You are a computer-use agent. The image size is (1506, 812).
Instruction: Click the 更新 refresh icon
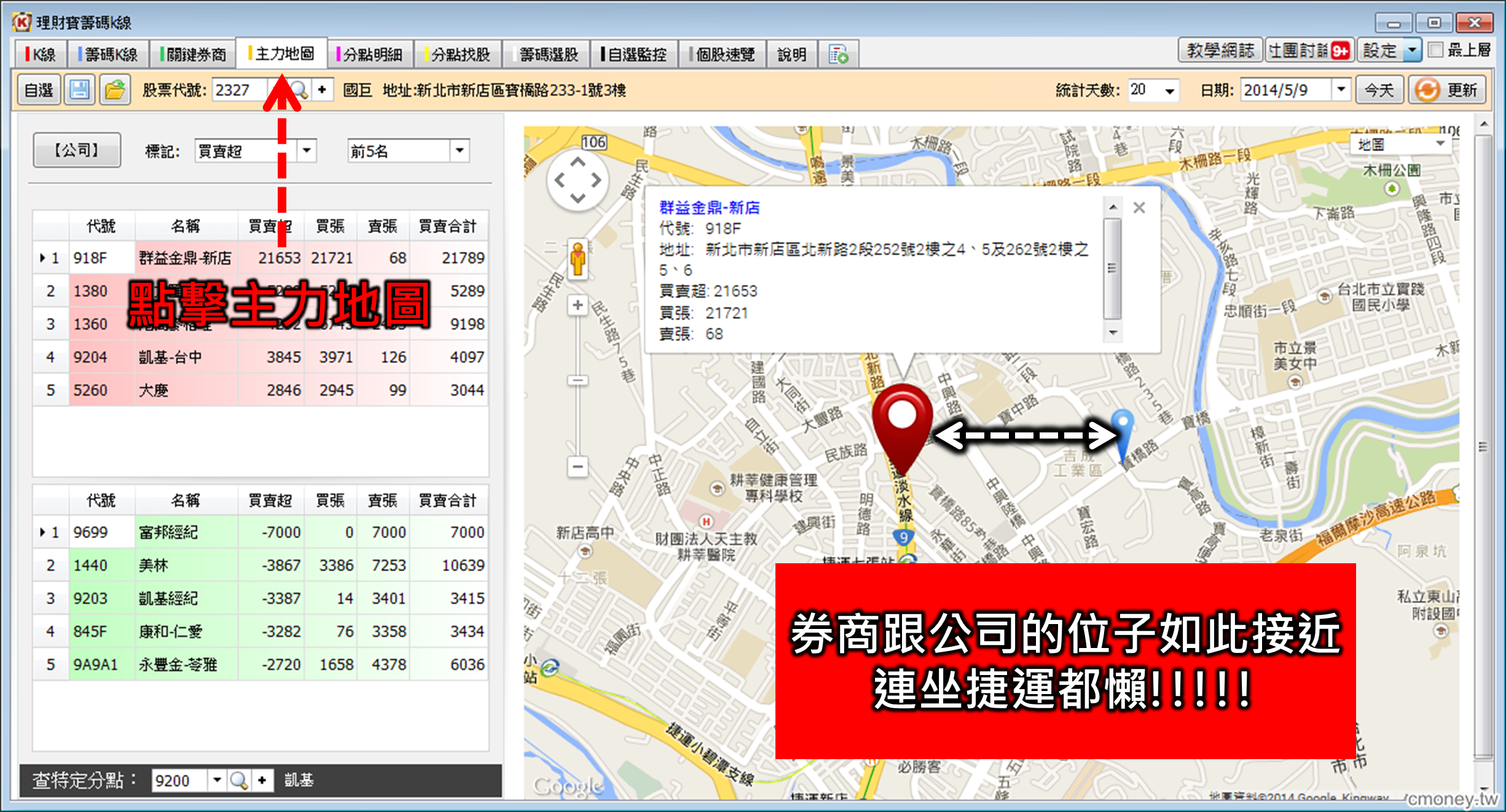1427,90
